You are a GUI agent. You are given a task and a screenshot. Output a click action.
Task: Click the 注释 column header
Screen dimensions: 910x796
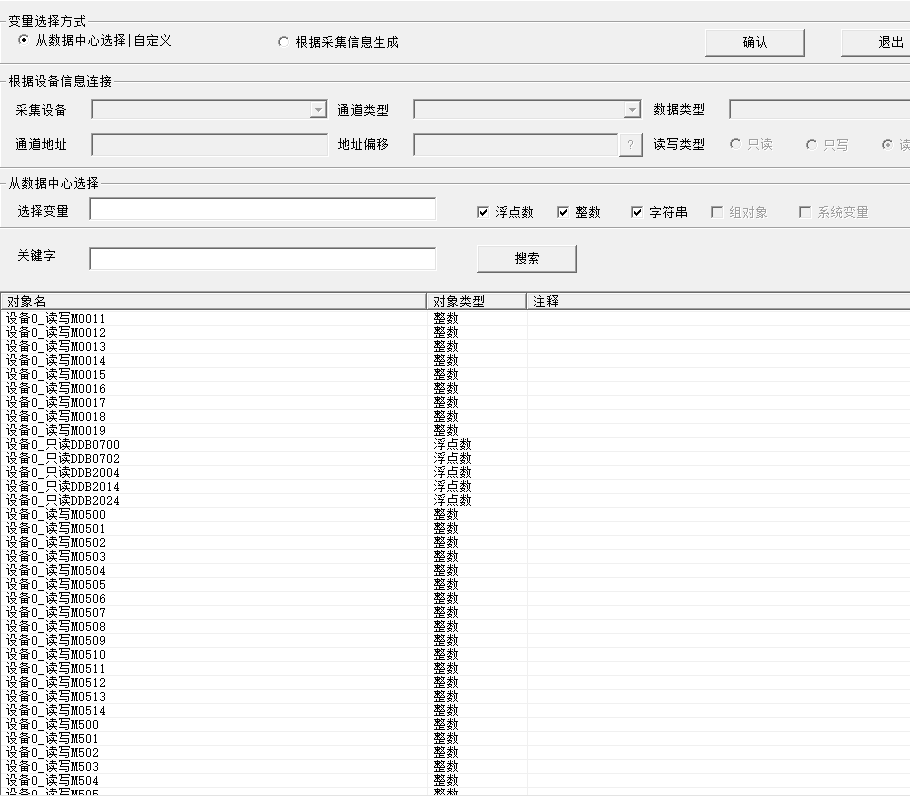[x=718, y=301]
